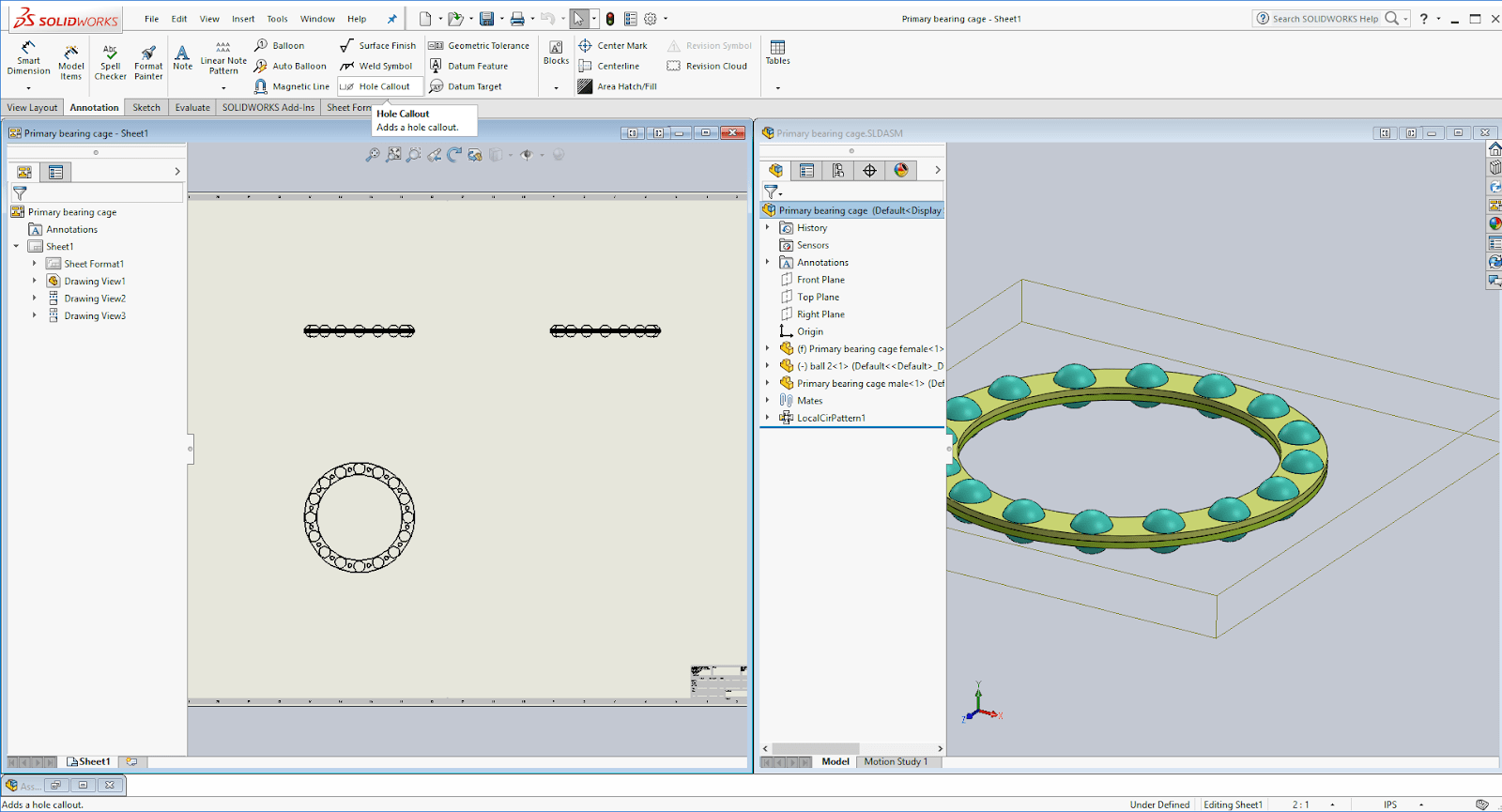1502x812 pixels.
Task: Expand the Mates folder in assembly tree
Action: [767, 400]
